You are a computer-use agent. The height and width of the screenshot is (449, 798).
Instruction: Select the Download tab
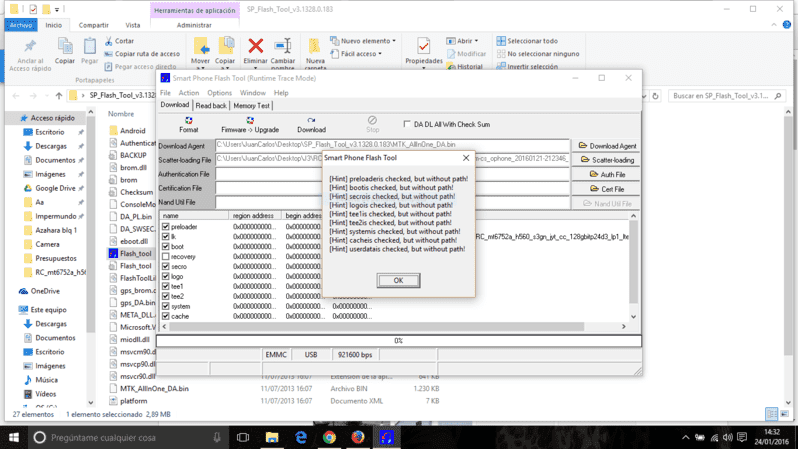coord(175,105)
